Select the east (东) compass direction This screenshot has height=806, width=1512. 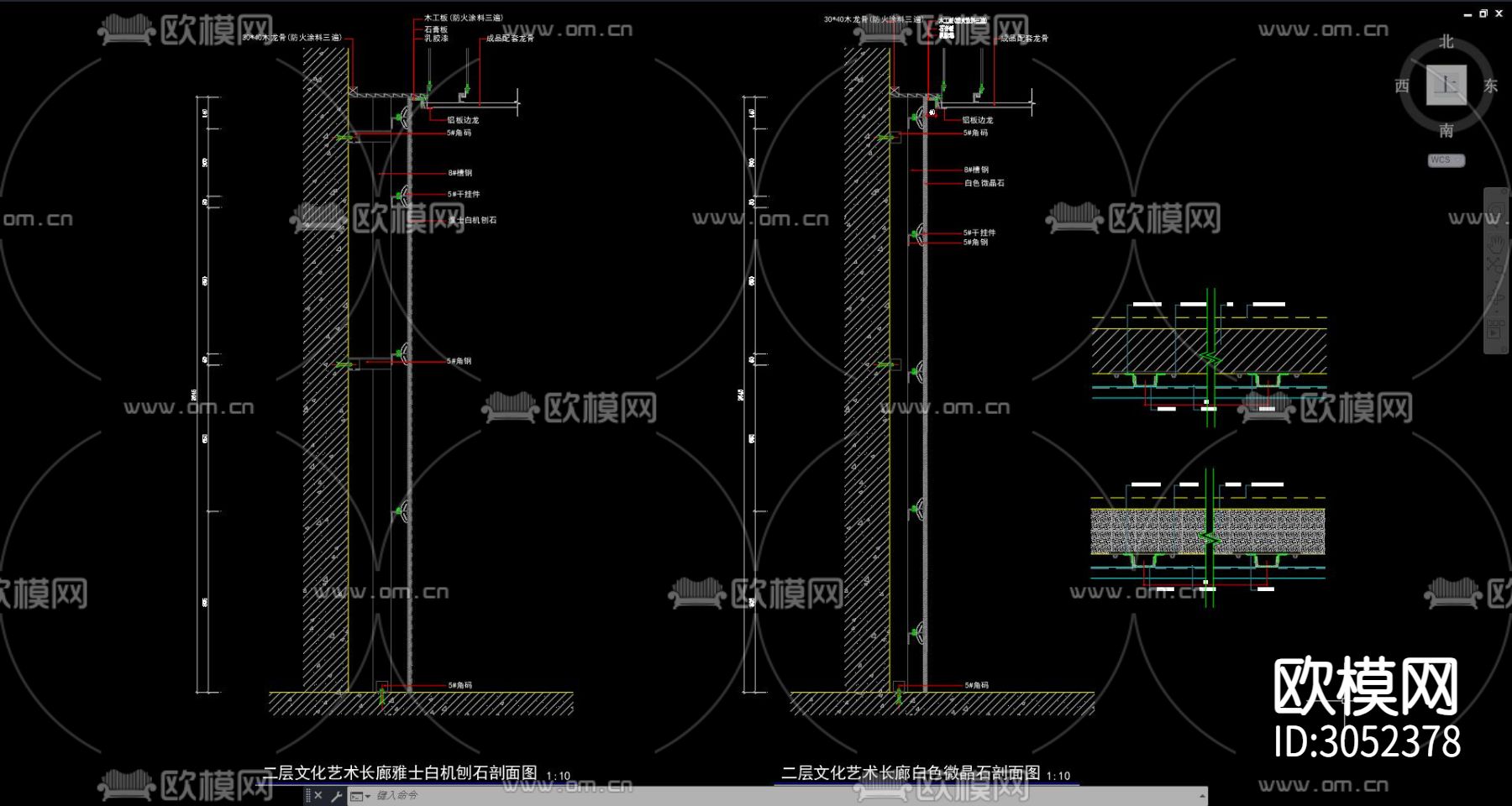pyautogui.click(x=1490, y=86)
